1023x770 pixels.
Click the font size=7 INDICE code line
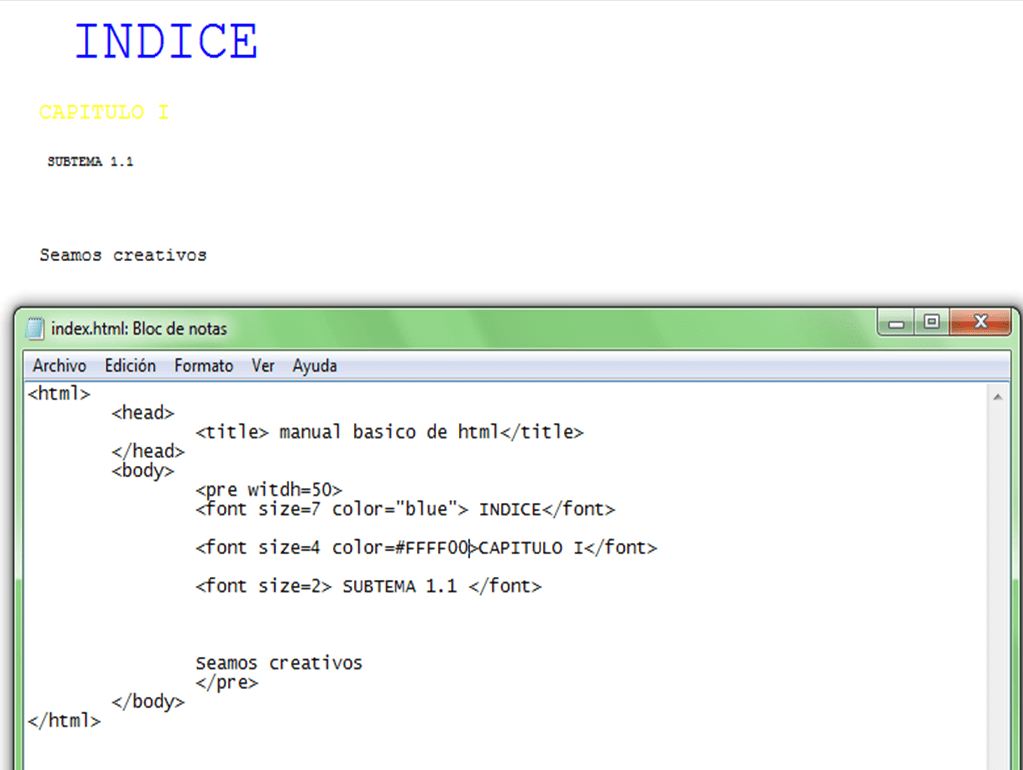tap(405, 510)
